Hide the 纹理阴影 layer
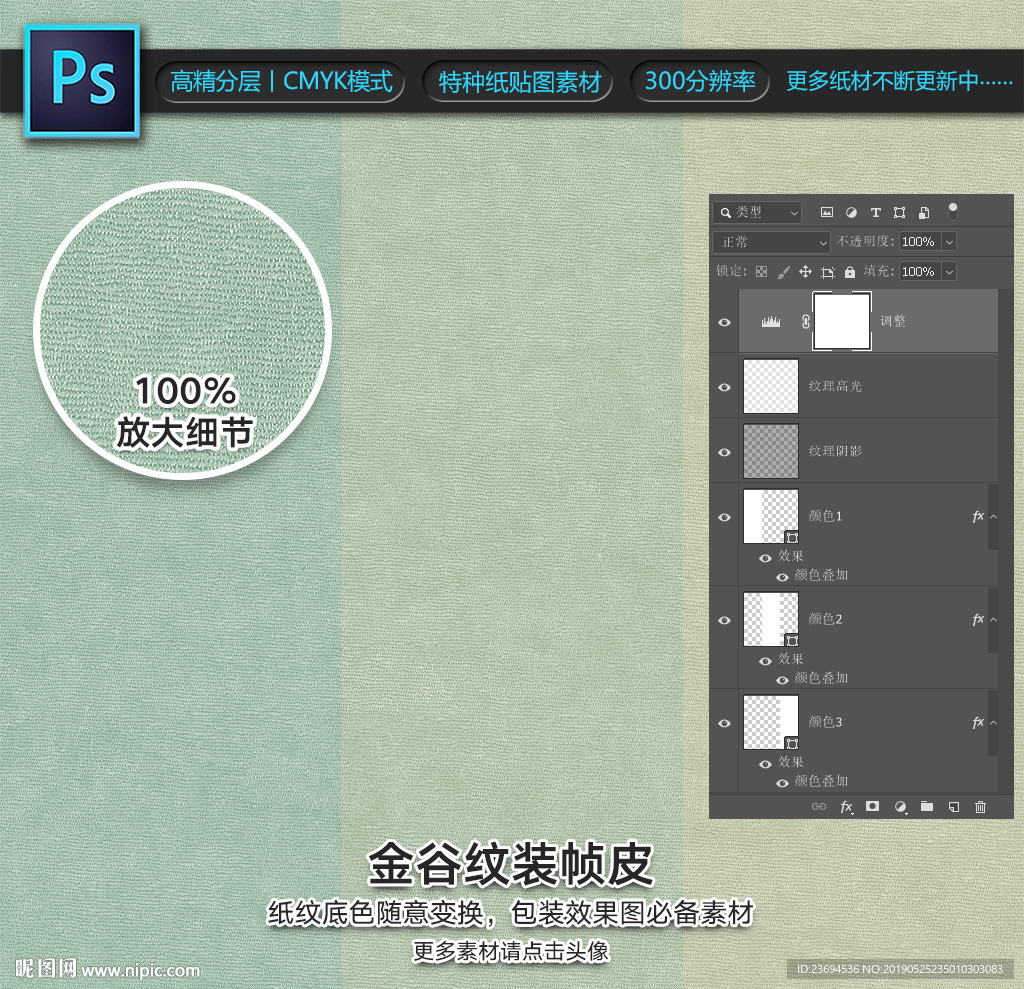This screenshot has height=989, width=1024. click(x=725, y=451)
